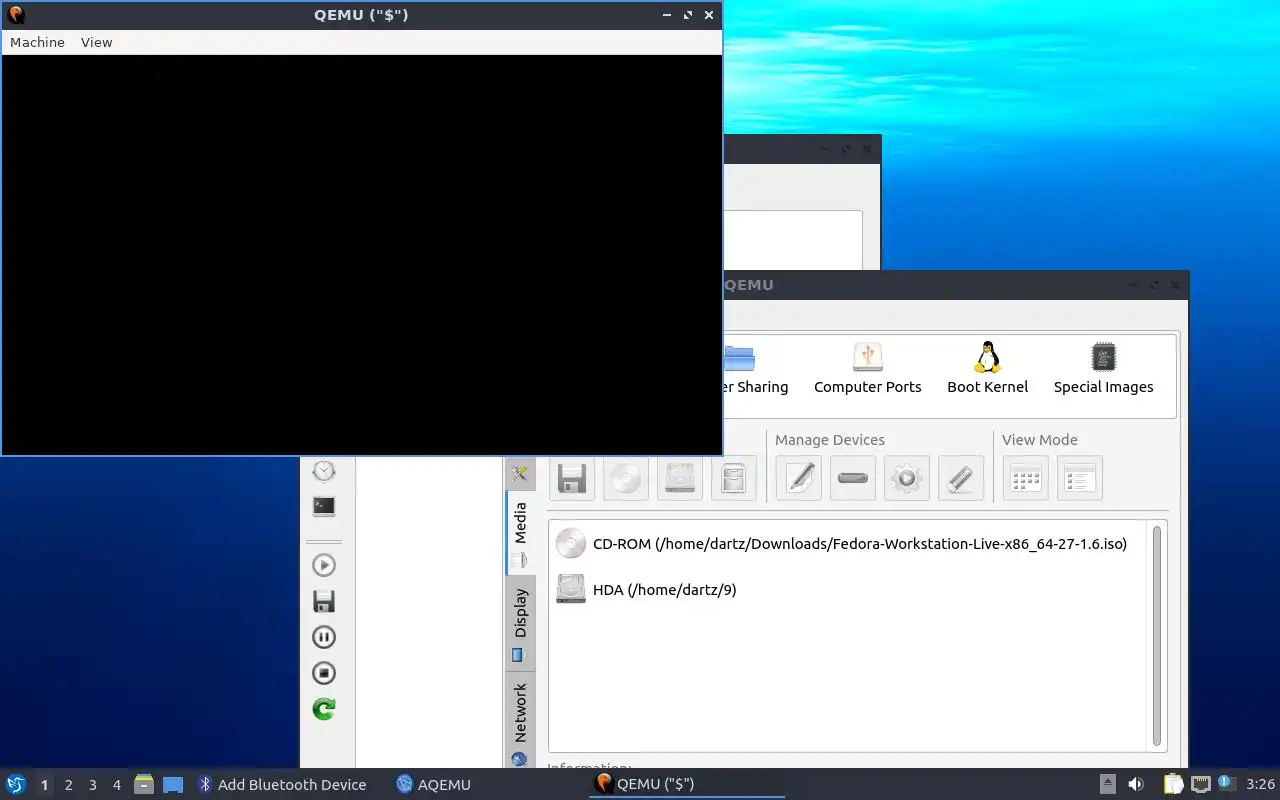Viewport: 1280px width, 800px height.
Task: Select icon grid view mode
Action: [1026, 478]
